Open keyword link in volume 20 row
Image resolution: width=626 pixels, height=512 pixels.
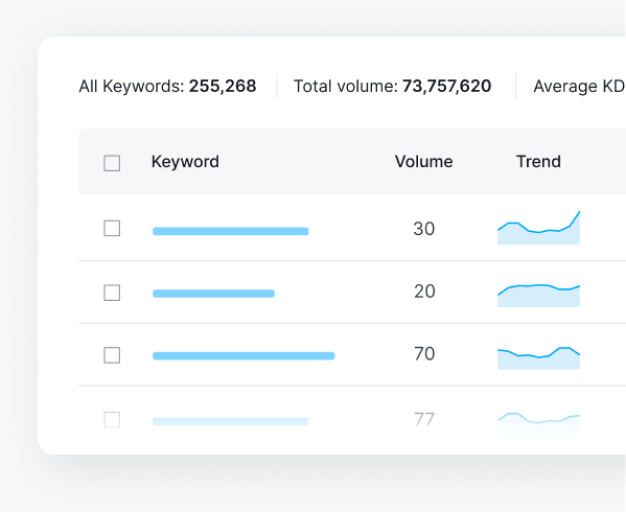(214, 294)
